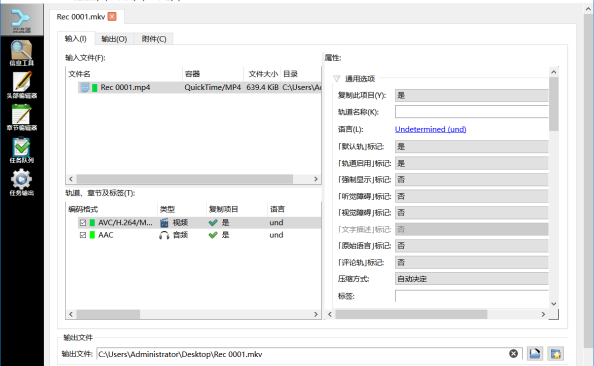Click the QuickTime/MP4 container cell
The height and width of the screenshot is (366, 594).
(213, 88)
